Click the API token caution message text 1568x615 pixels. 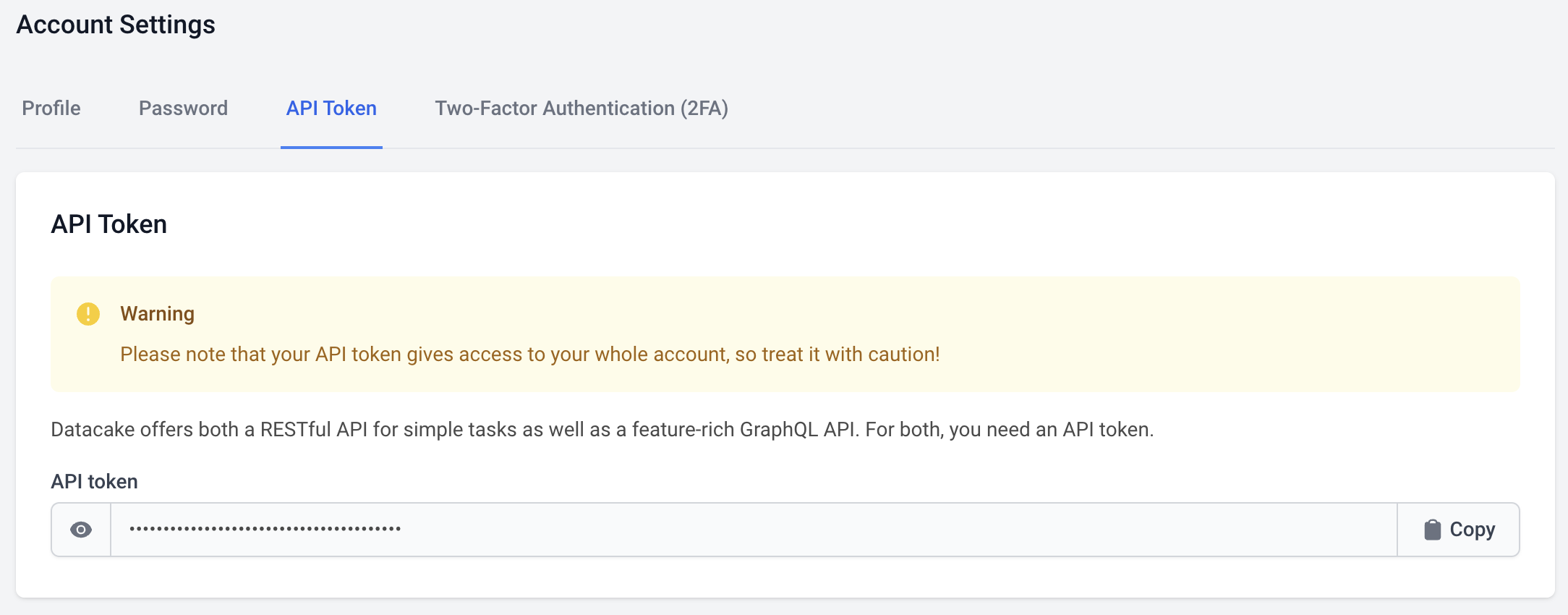[x=529, y=355]
